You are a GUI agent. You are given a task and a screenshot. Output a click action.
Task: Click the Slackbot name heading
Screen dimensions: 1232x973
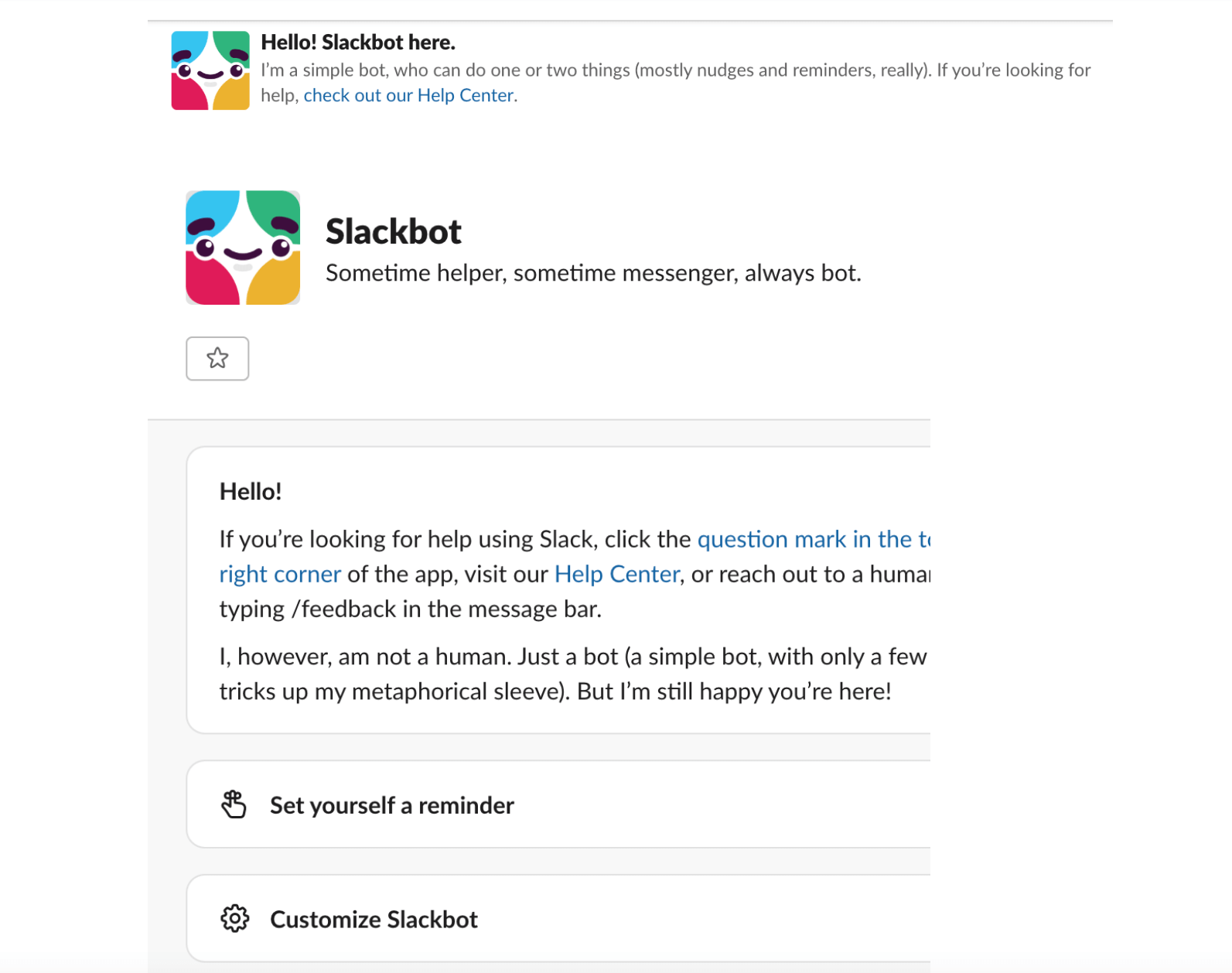tap(394, 230)
